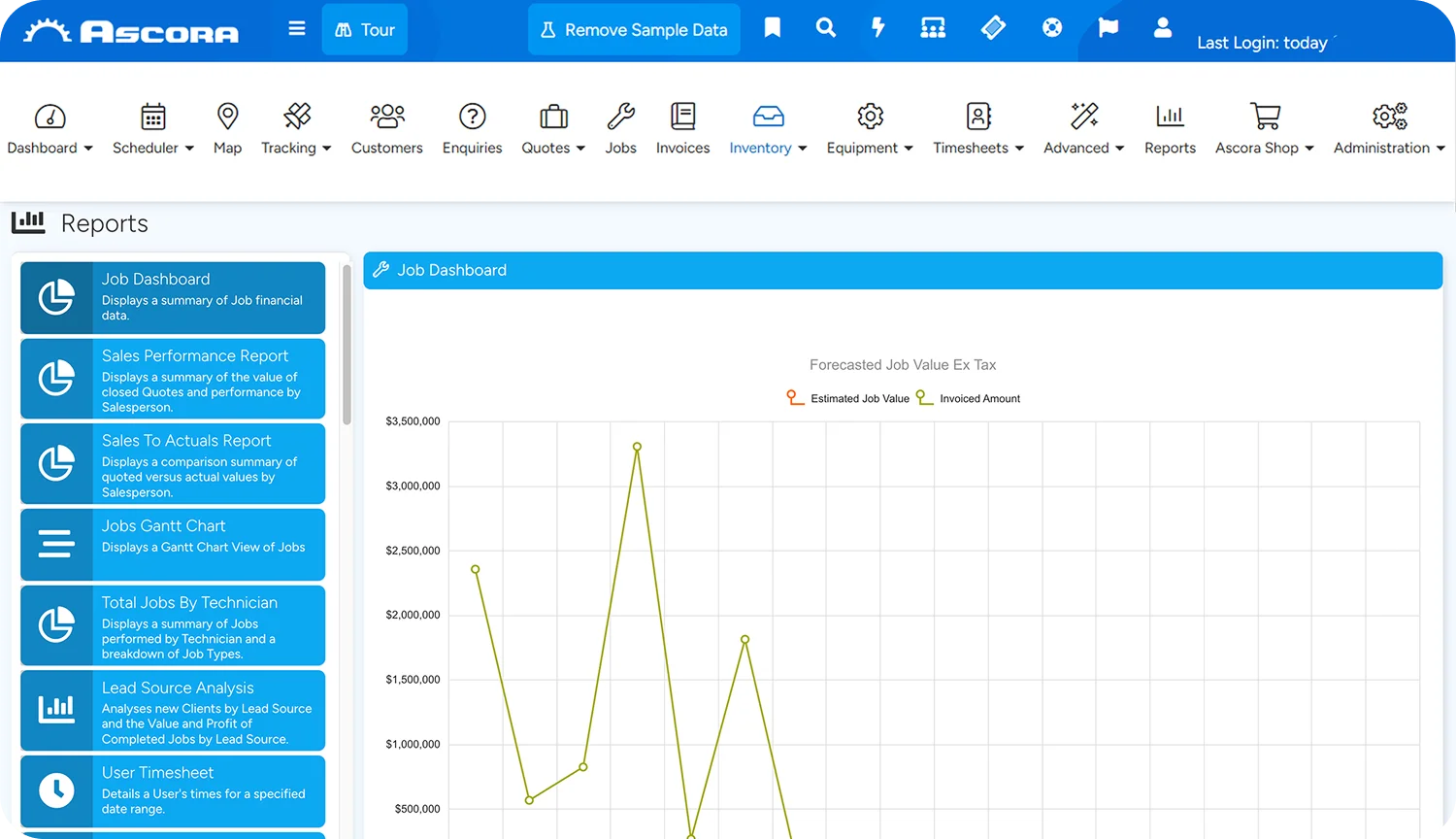1456x839 pixels.
Task: Expand the Dashboard dropdown arrow
Action: 88,149
